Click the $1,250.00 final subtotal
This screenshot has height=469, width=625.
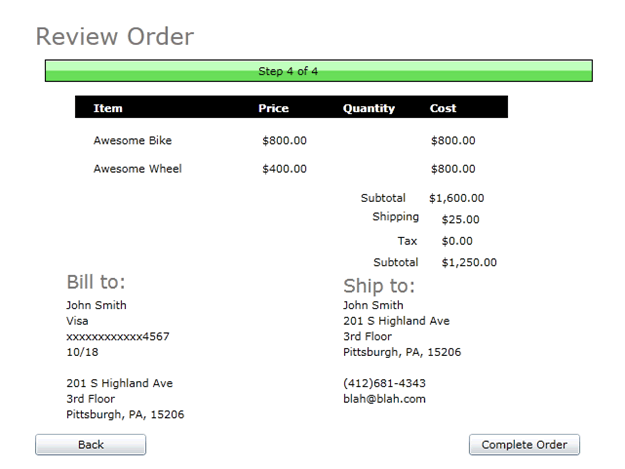[x=469, y=263]
